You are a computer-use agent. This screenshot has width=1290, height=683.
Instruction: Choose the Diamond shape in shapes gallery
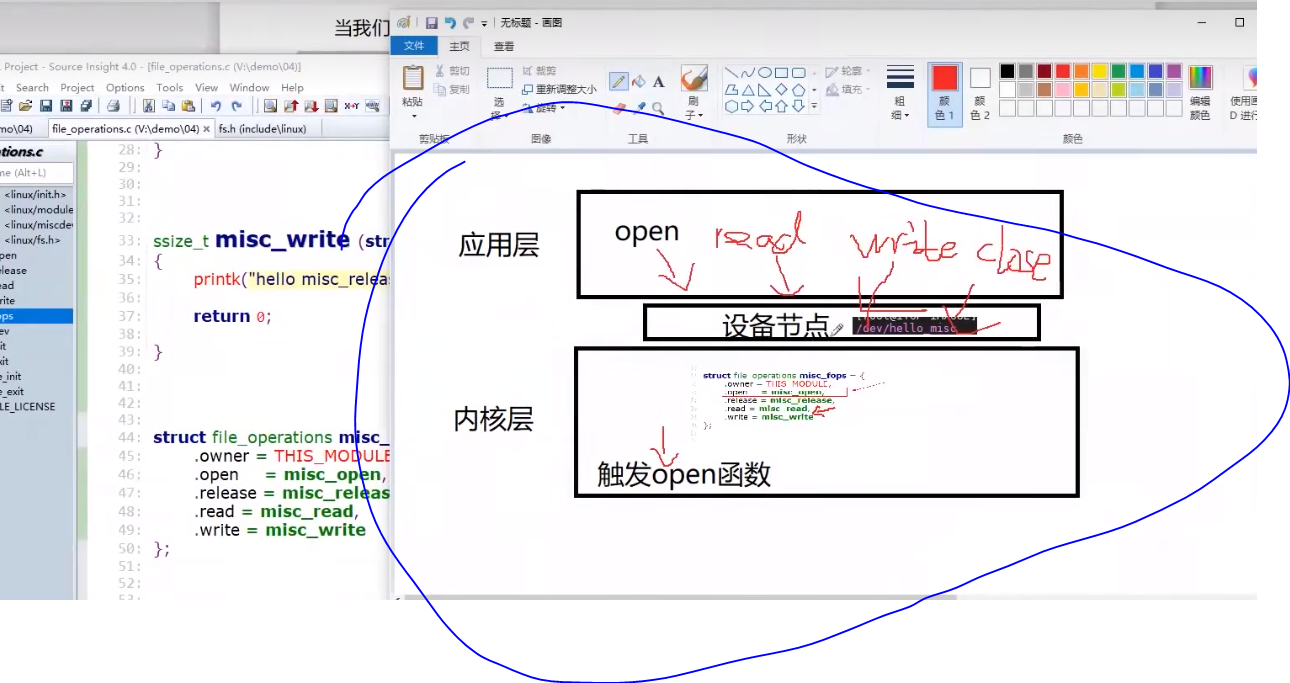tap(781, 90)
